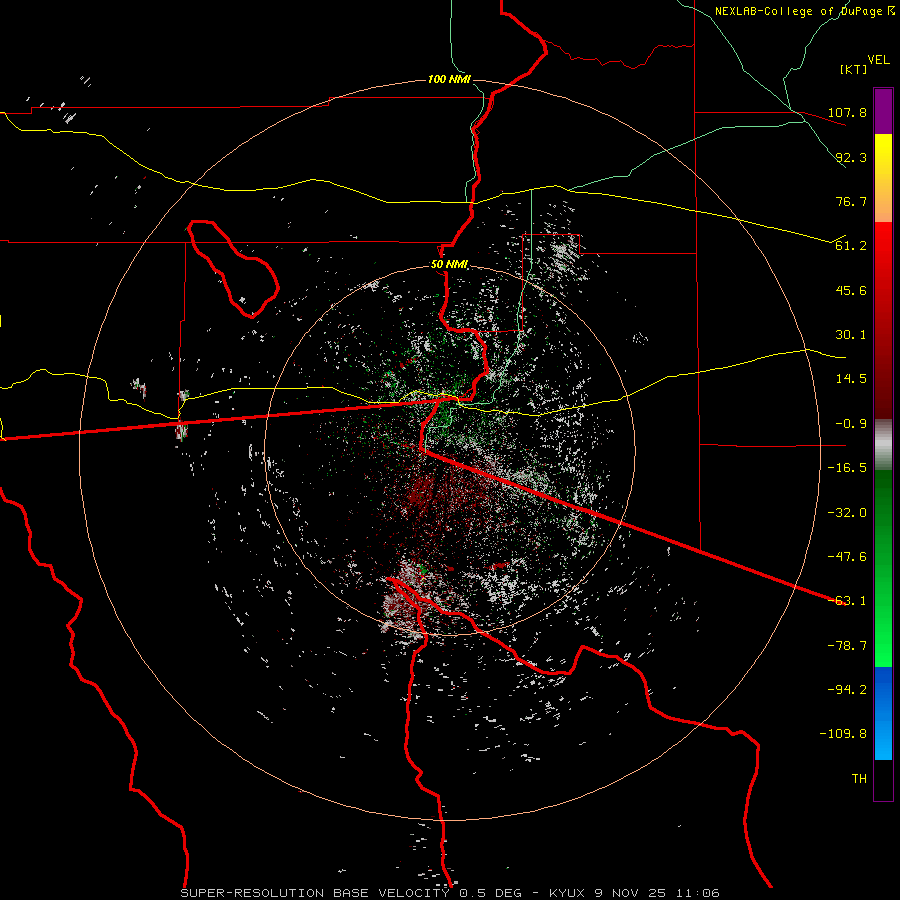The height and width of the screenshot is (900, 900).
Task: Click the 76.7 legend value
Action: 851,201
